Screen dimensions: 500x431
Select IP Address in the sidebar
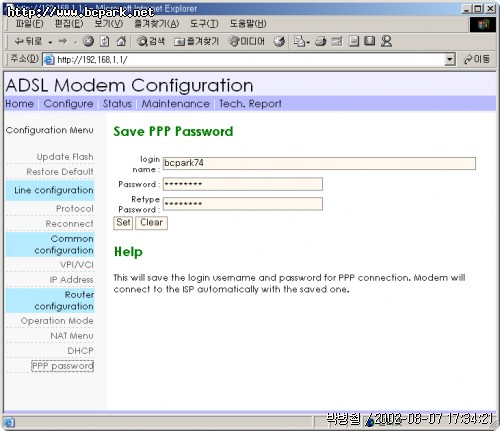pos(71,280)
